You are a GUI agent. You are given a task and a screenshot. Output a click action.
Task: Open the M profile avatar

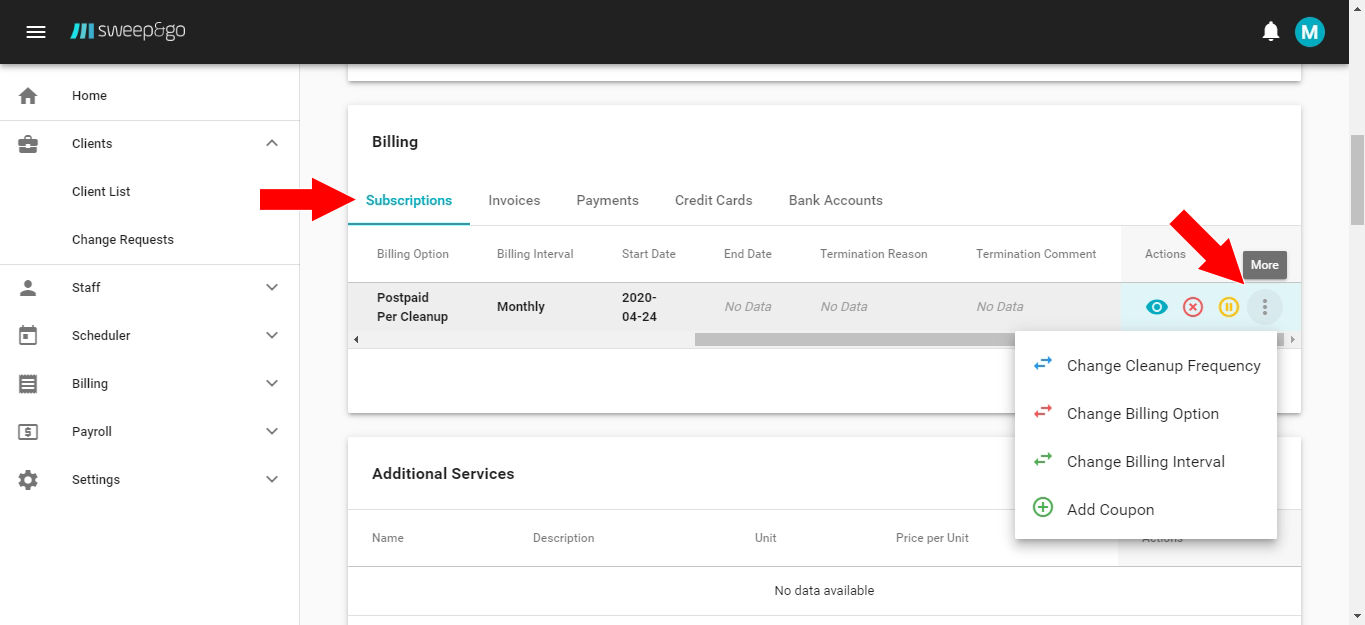1310,31
